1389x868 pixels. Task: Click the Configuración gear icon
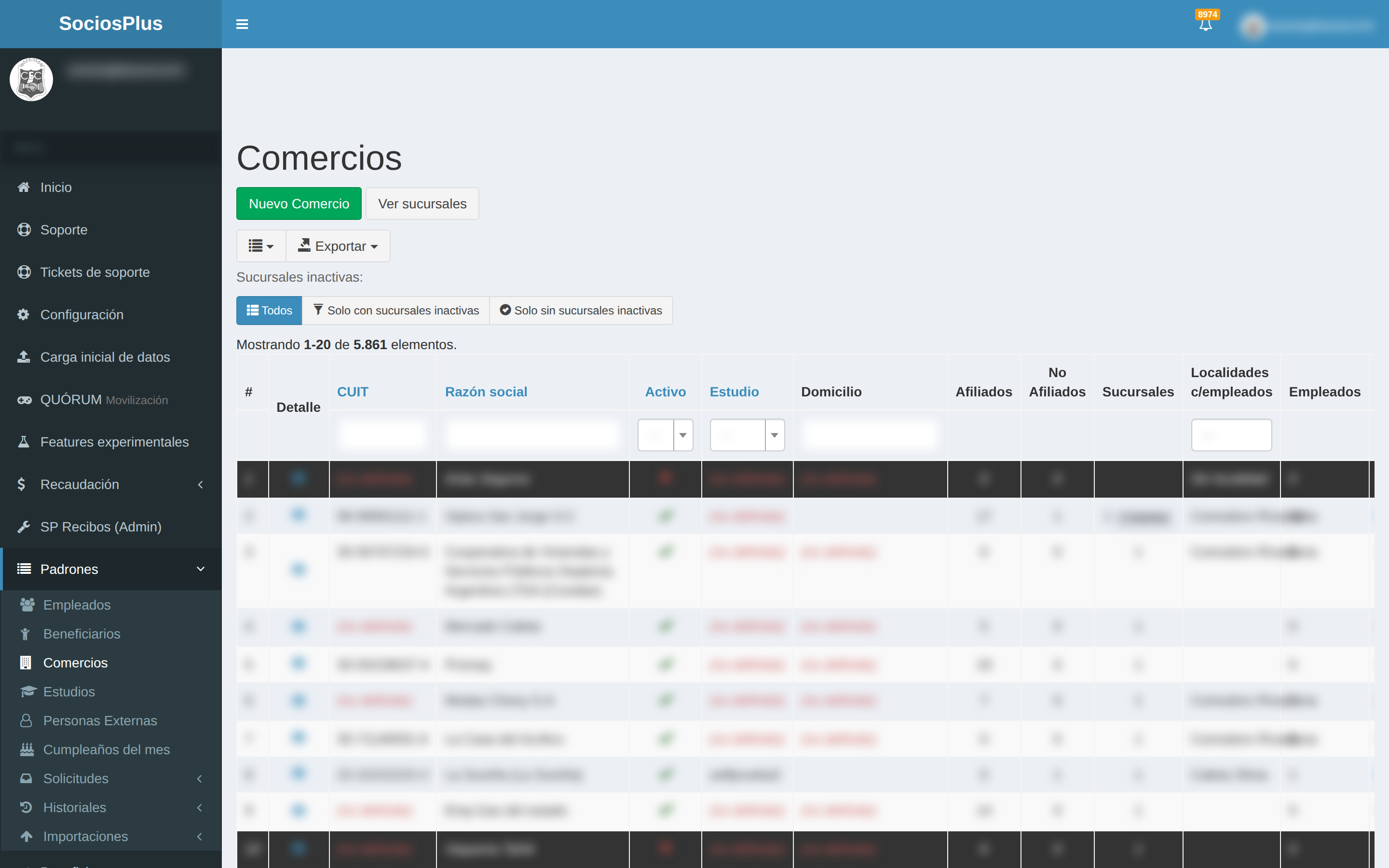click(x=24, y=314)
